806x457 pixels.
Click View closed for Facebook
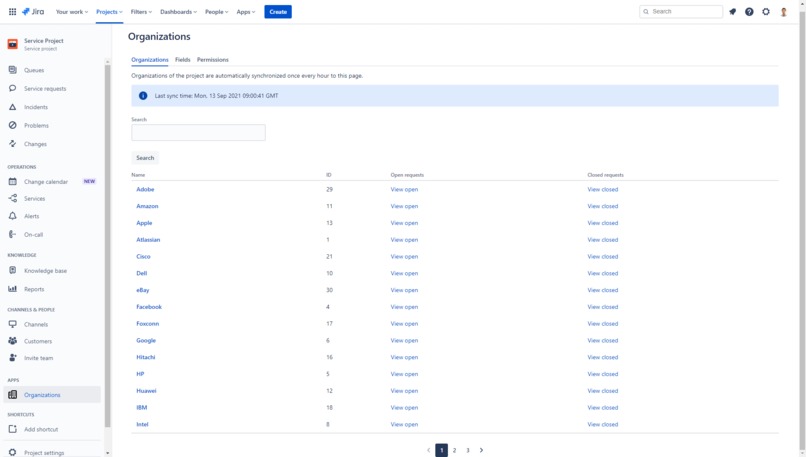click(602, 307)
